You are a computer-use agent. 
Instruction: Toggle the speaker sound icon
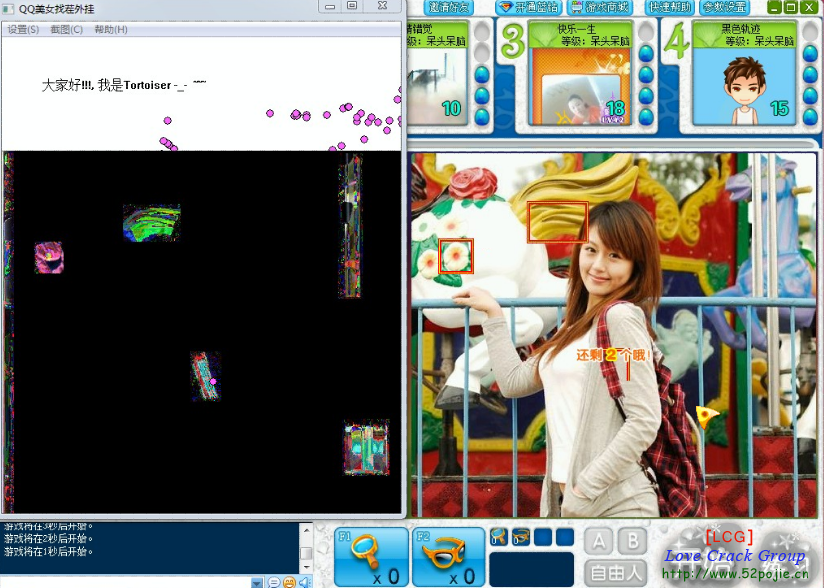click(x=305, y=582)
